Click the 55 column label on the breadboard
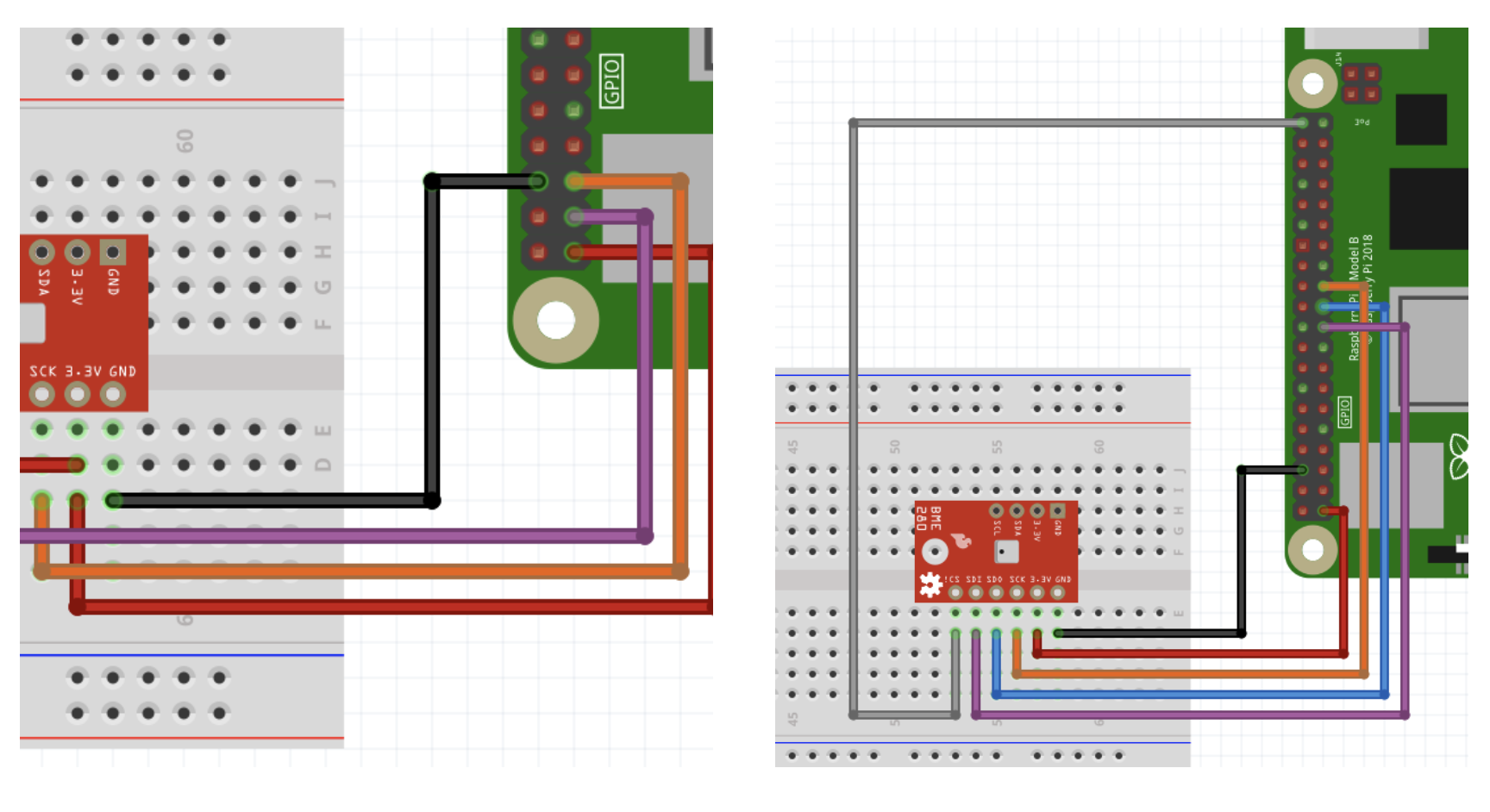The image size is (1490, 812). (998, 448)
